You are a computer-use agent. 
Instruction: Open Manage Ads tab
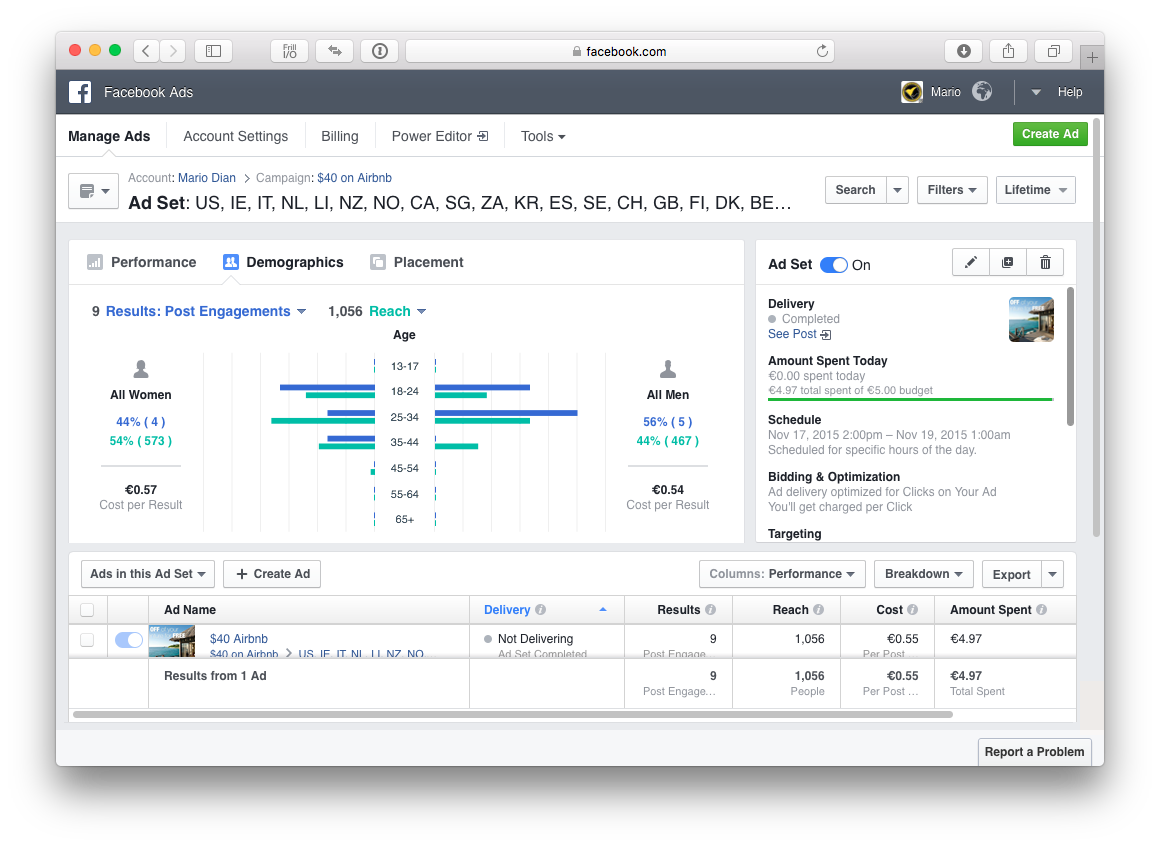click(x=109, y=136)
